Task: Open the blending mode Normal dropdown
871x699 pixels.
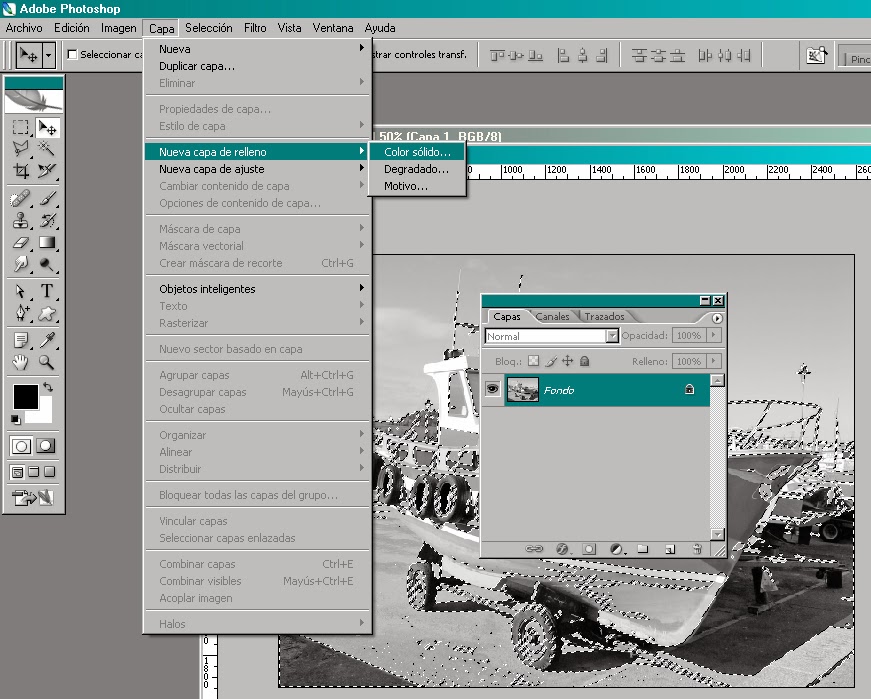Action: point(612,336)
